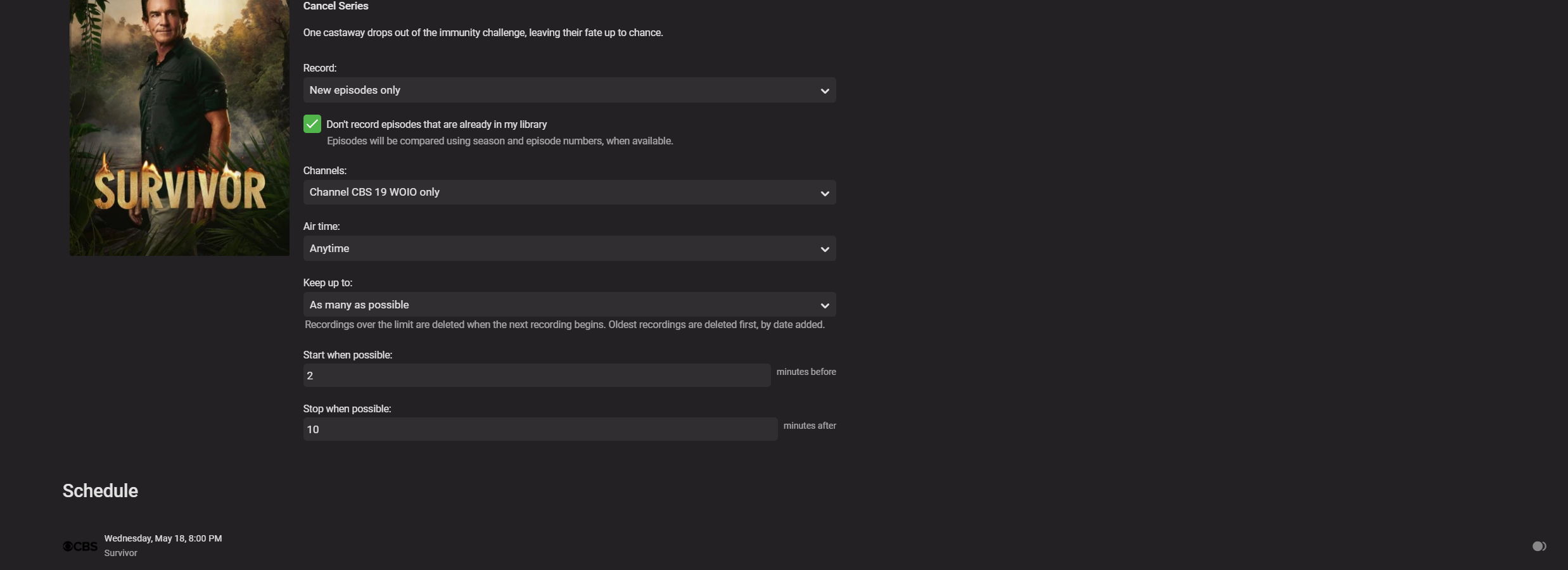1568x570 pixels.
Task: Click the Air time chevron arrow
Action: [824, 249]
